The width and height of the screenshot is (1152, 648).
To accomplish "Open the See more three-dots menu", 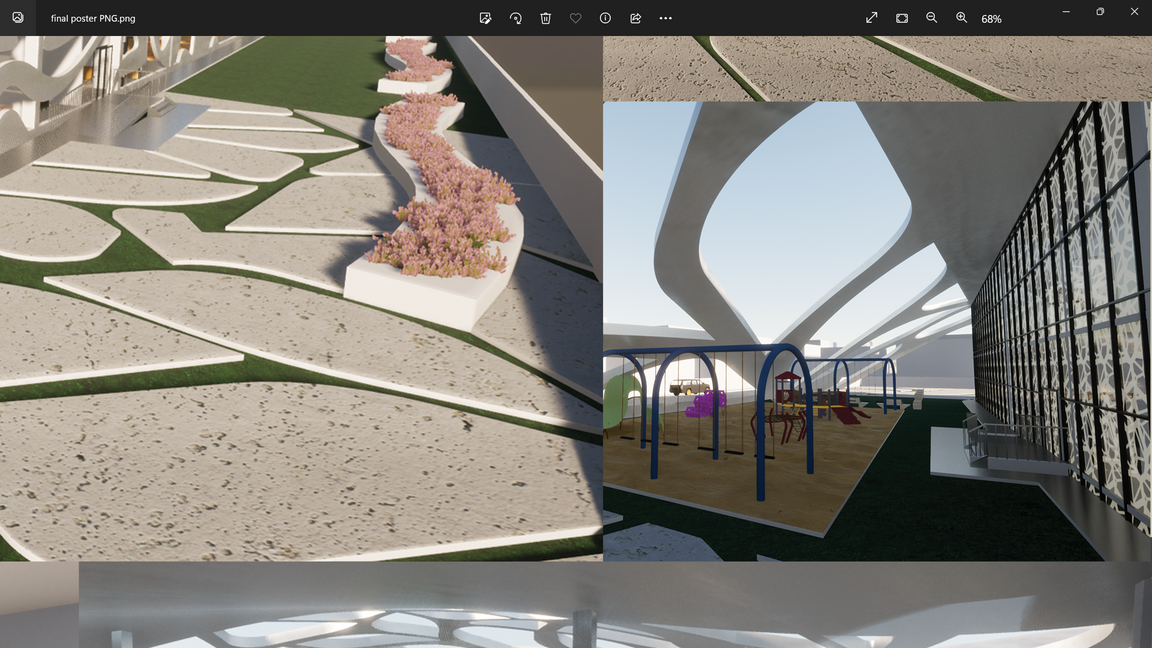I will point(665,18).
